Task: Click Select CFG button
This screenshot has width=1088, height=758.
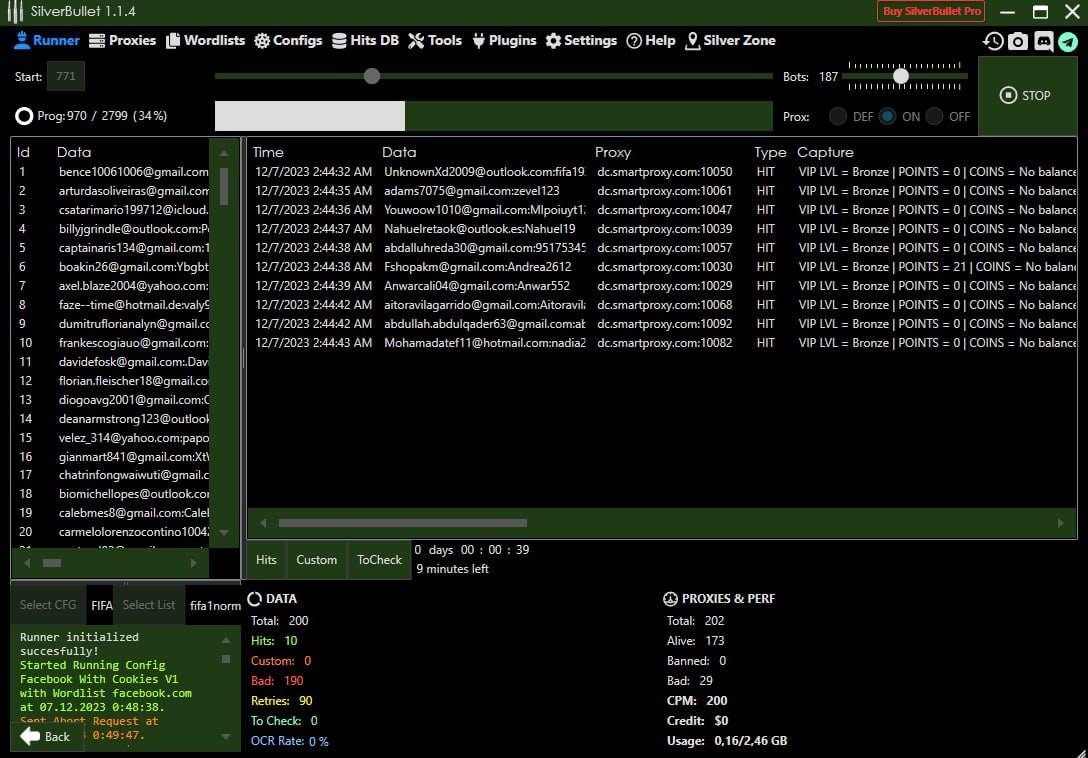Action: point(48,605)
